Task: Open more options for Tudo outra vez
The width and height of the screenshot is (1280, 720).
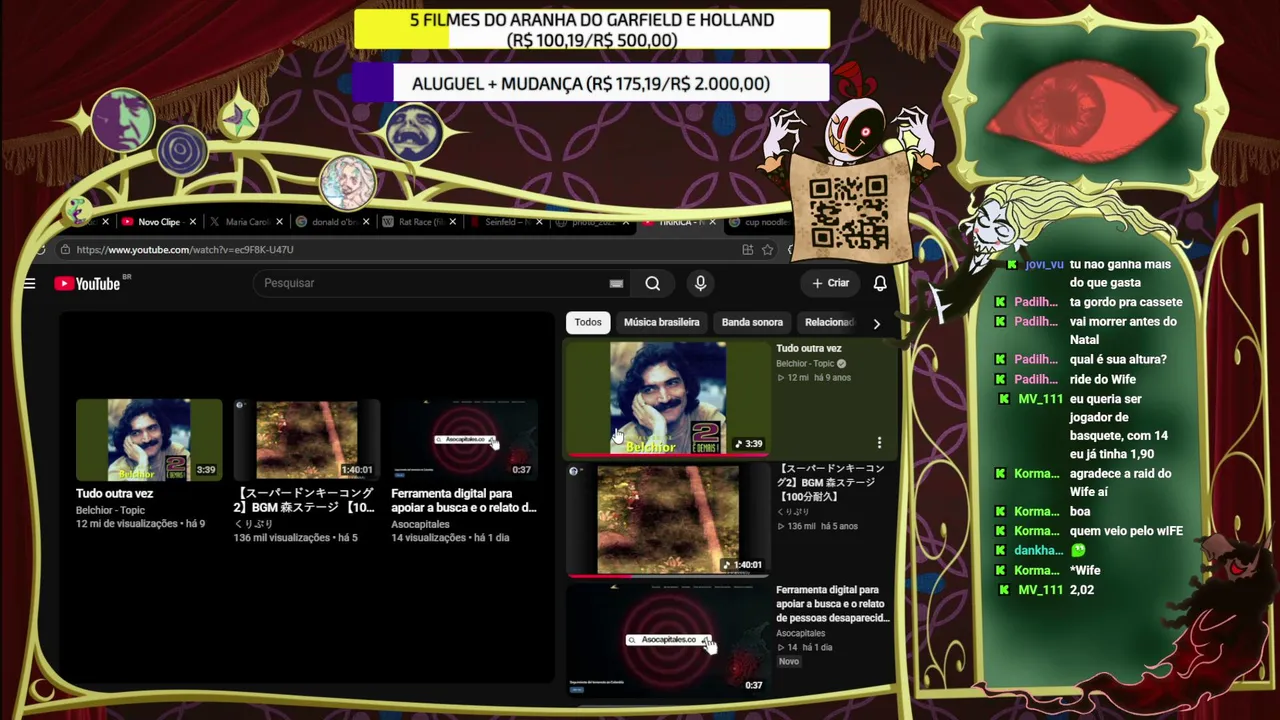Action: tap(879, 442)
